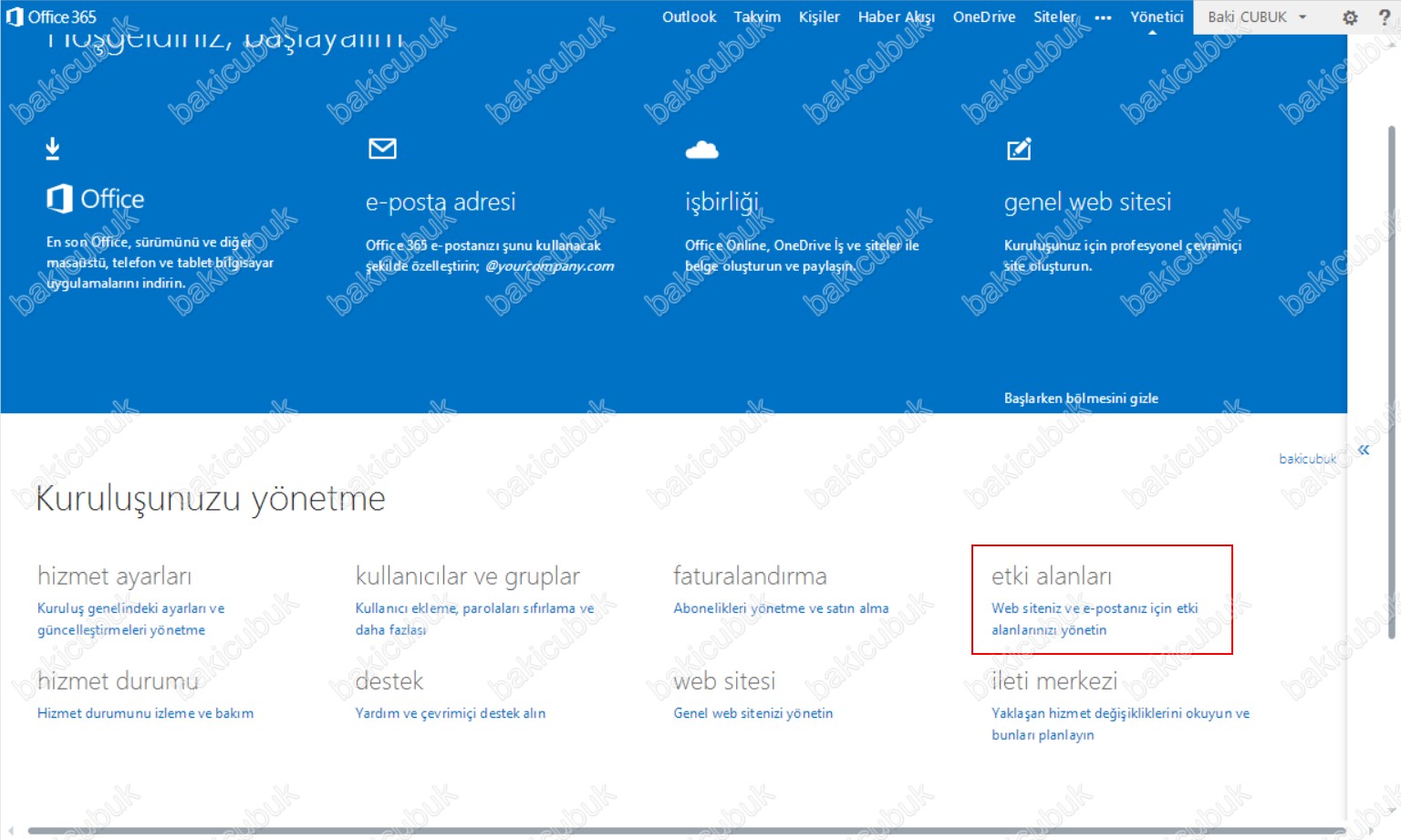Image resolution: width=1401 pixels, height=840 pixels.
Task: Open destek section
Action: click(389, 681)
